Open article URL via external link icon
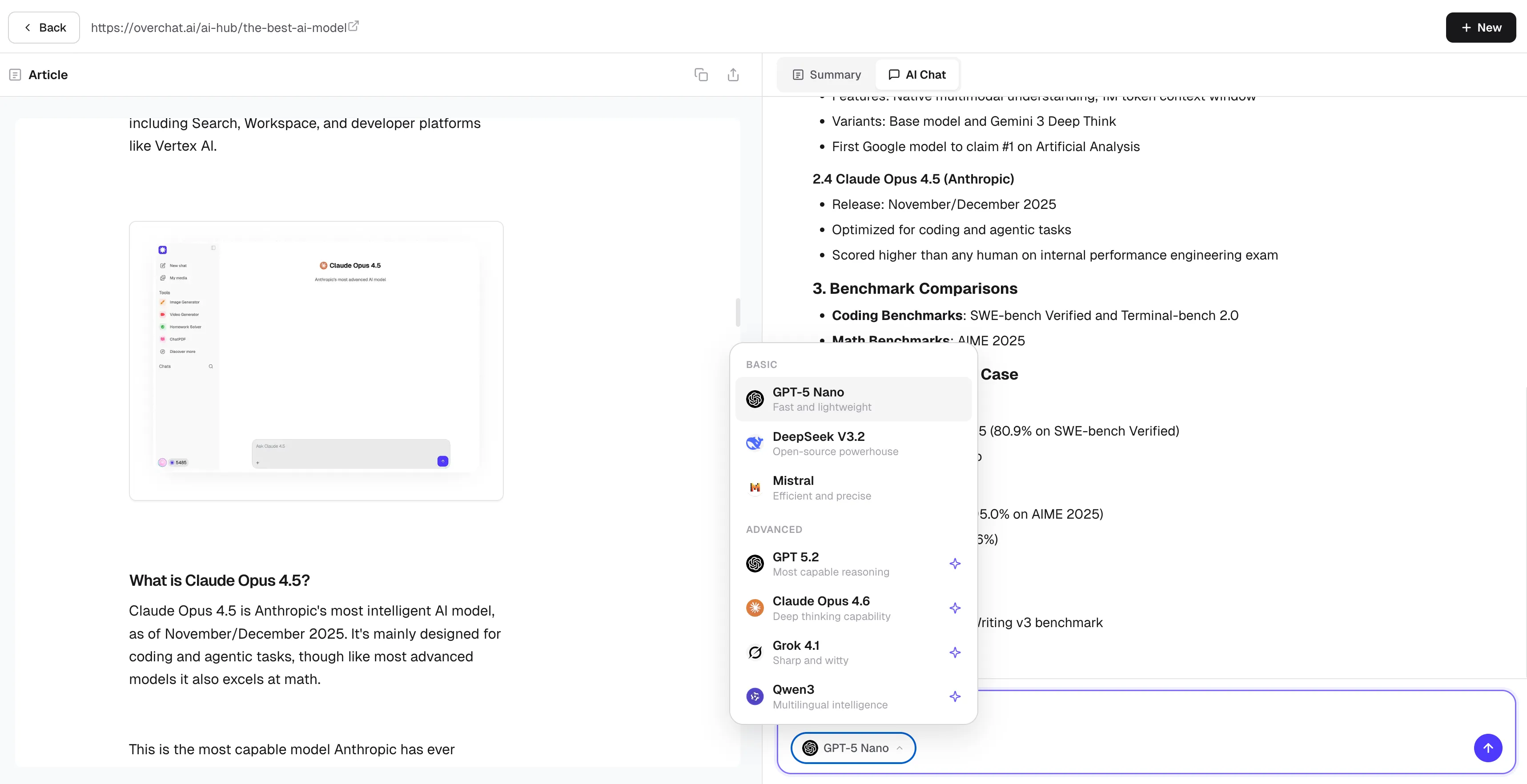Screen dimensions: 1527x784 tap(354, 25)
